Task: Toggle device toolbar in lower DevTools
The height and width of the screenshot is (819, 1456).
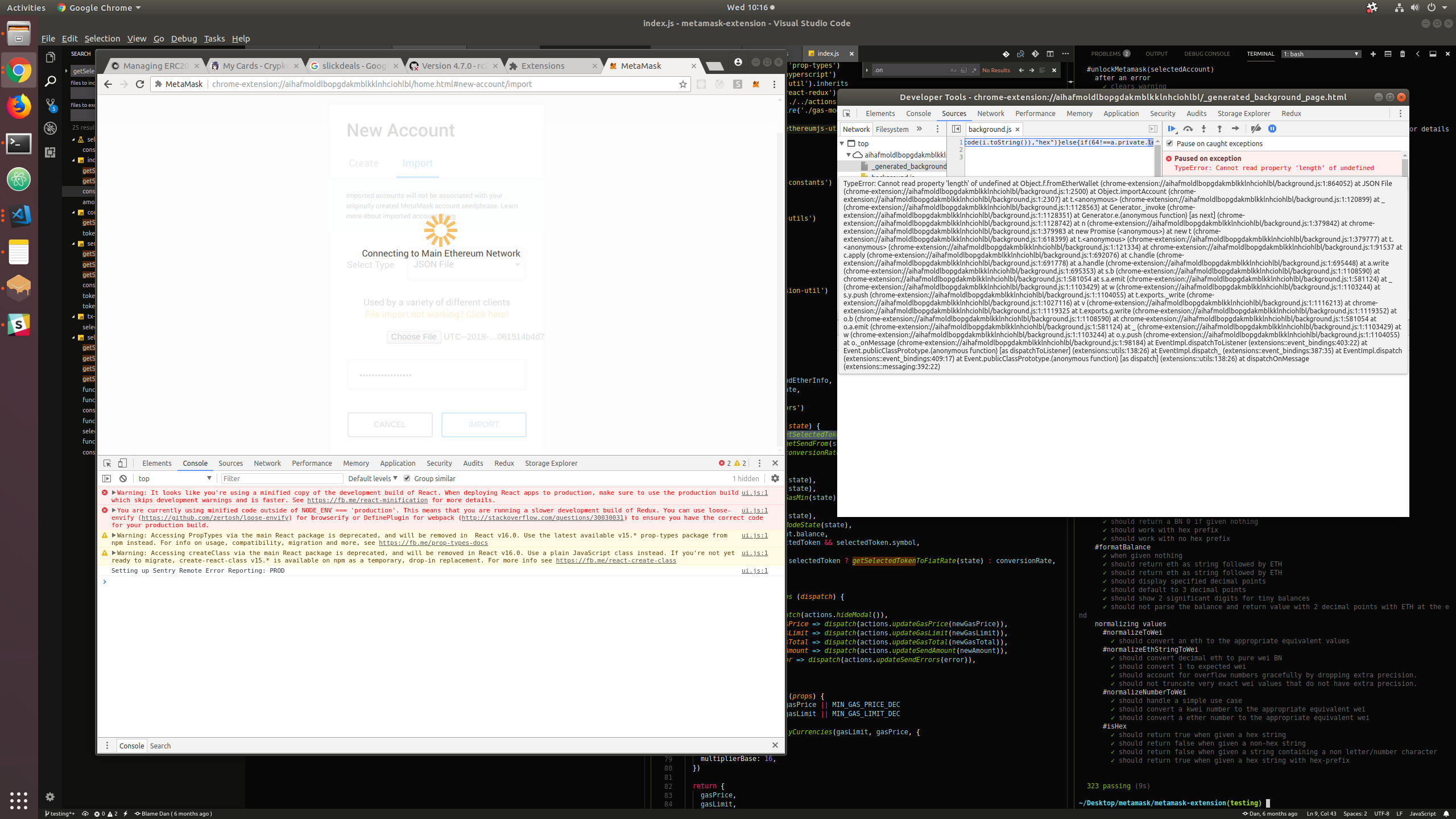Action: point(122,463)
